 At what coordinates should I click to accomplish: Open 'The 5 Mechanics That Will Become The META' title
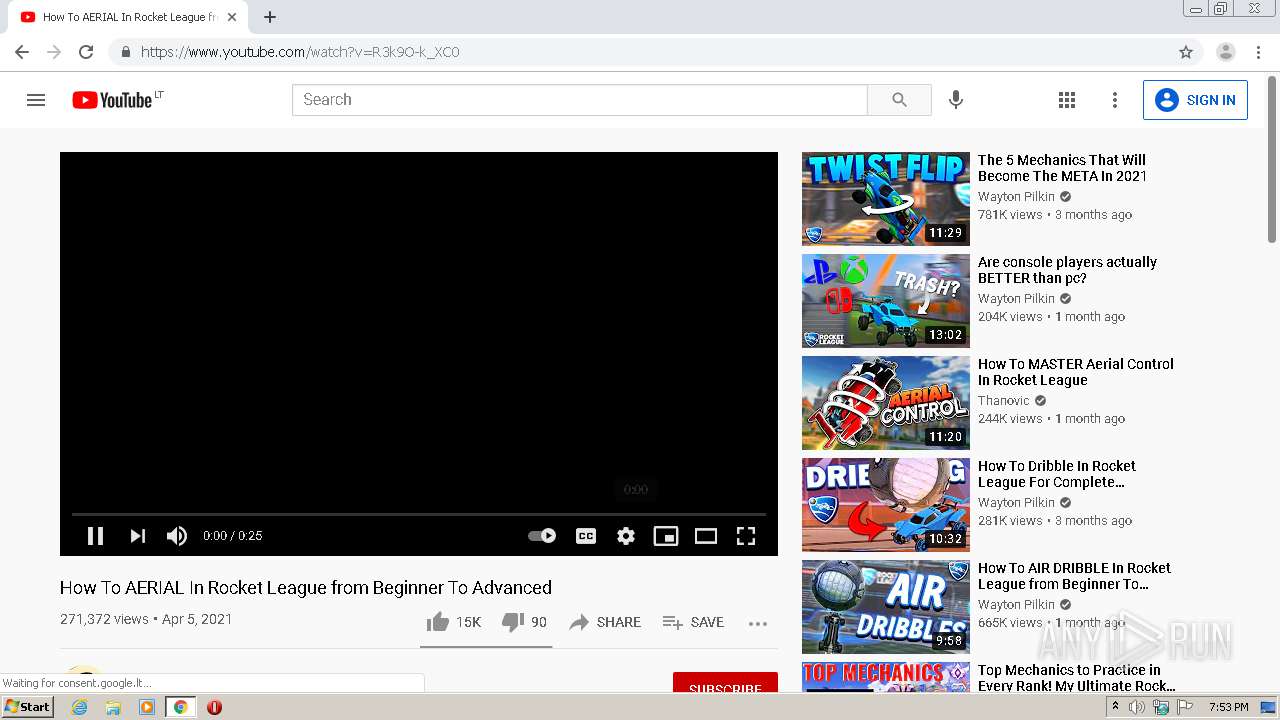coord(1063,168)
